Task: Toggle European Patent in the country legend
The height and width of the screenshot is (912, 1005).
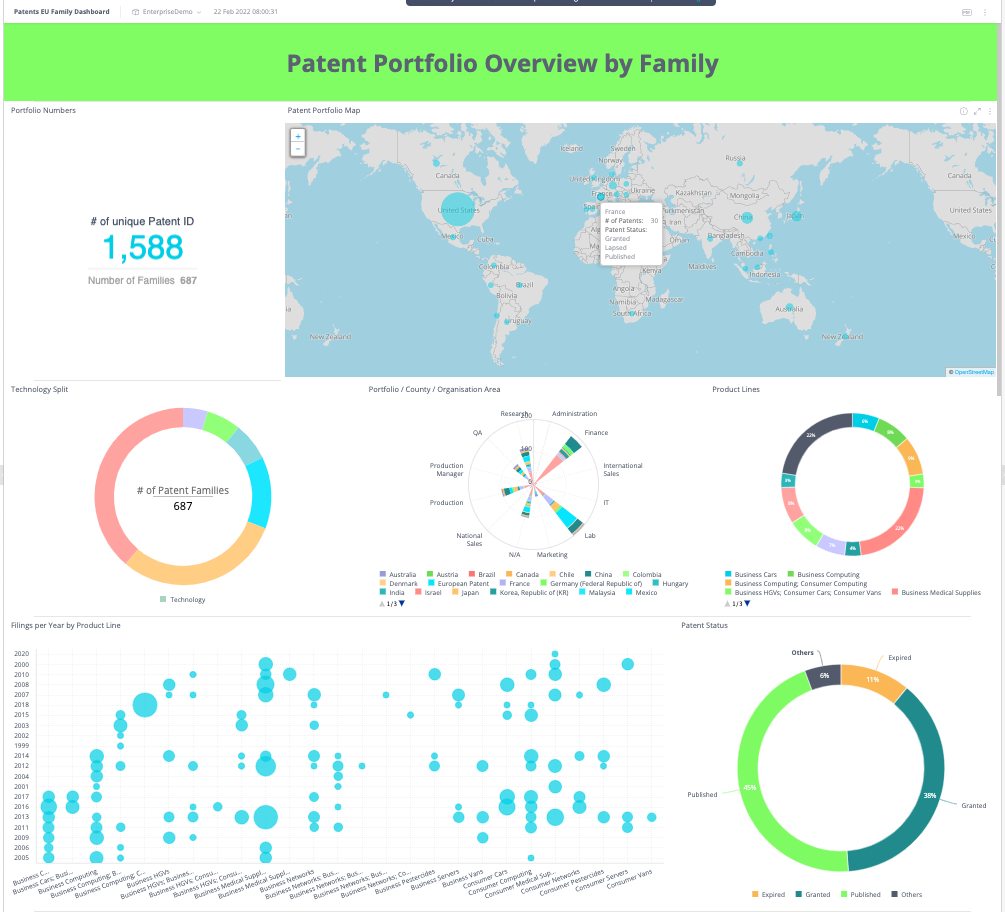Action: click(459, 583)
